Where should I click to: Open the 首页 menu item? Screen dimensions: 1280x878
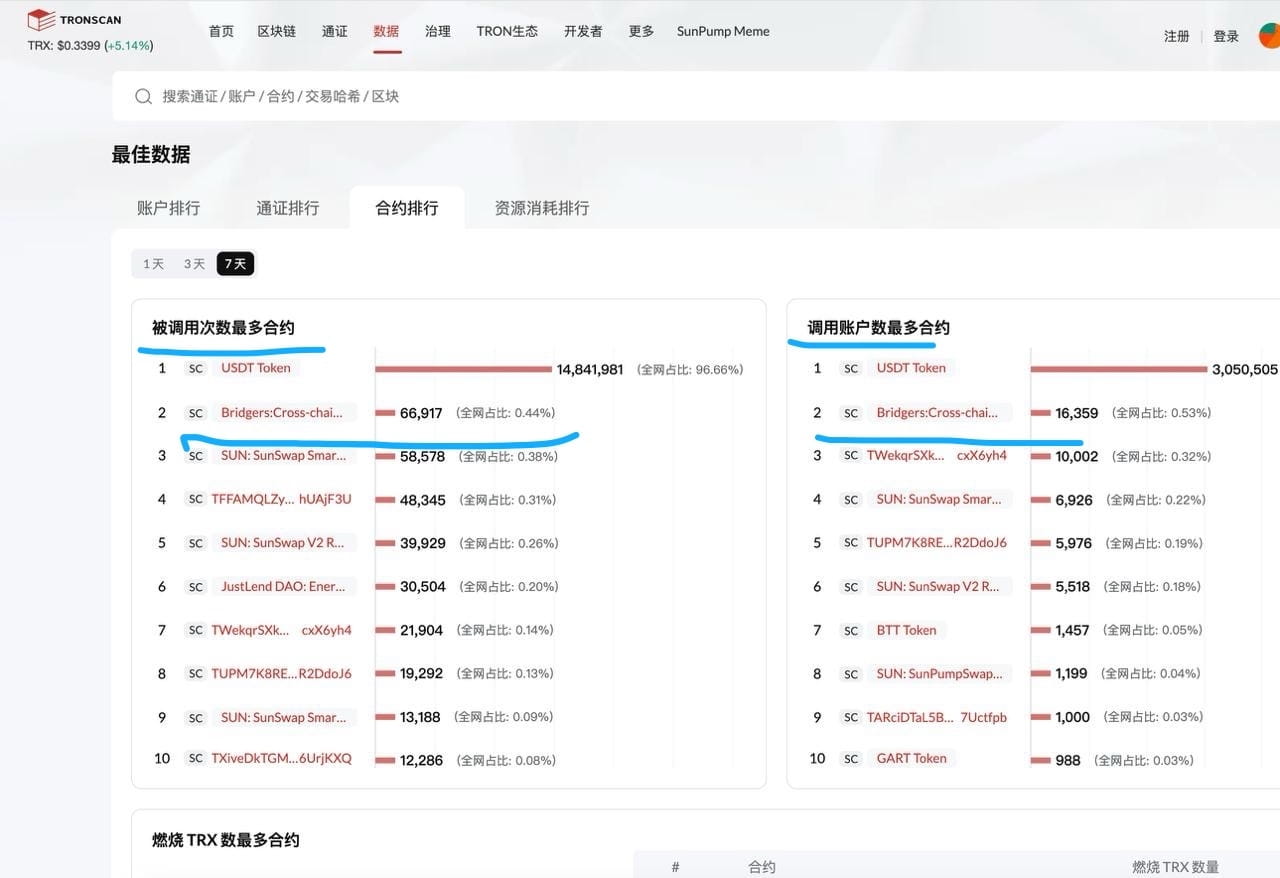(x=221, y=31)
